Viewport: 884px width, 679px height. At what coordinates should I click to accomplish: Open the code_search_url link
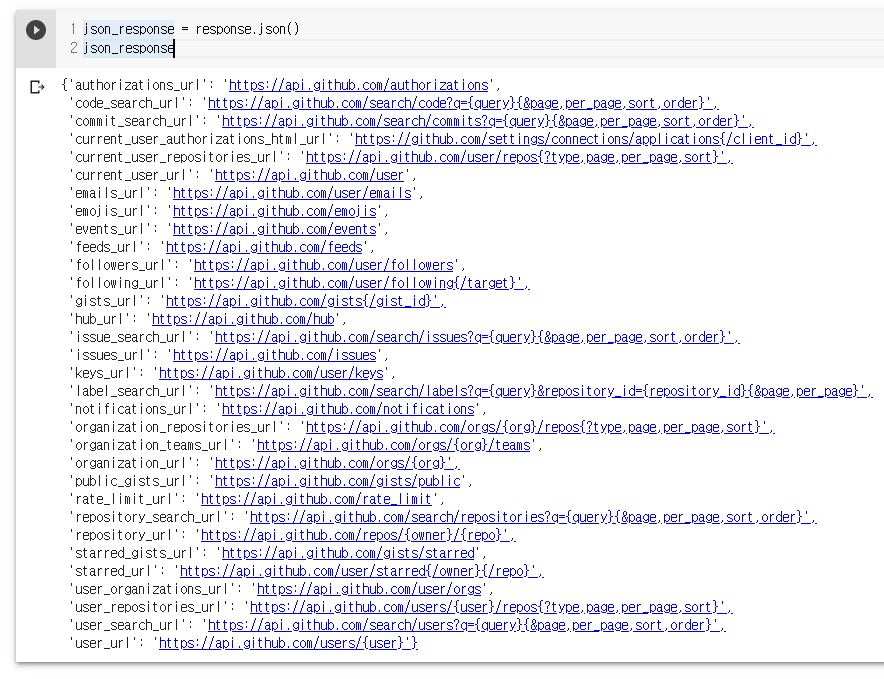coord(463,103)
